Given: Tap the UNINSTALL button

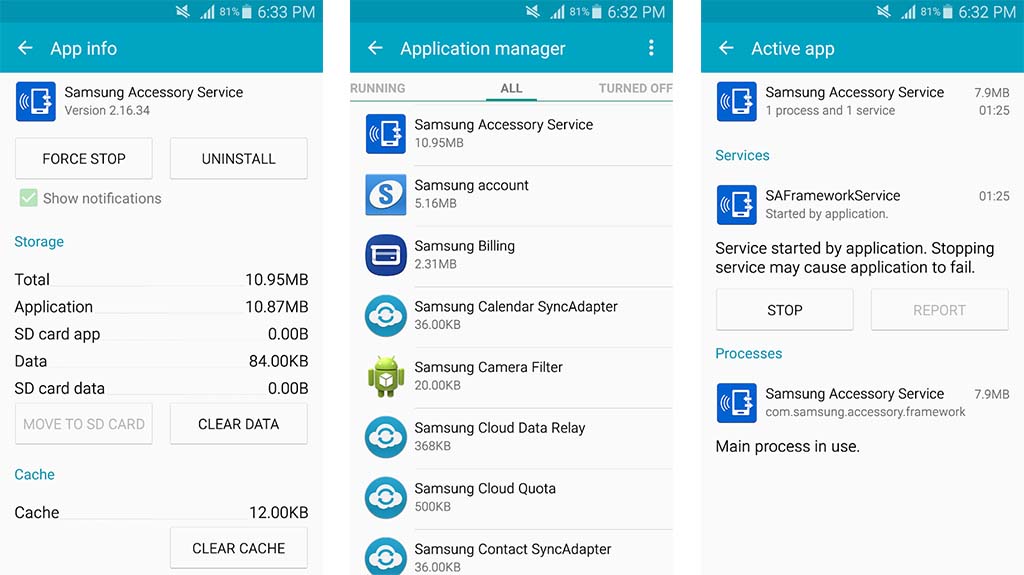Looking at the screenshot, I should click(238, 158).
